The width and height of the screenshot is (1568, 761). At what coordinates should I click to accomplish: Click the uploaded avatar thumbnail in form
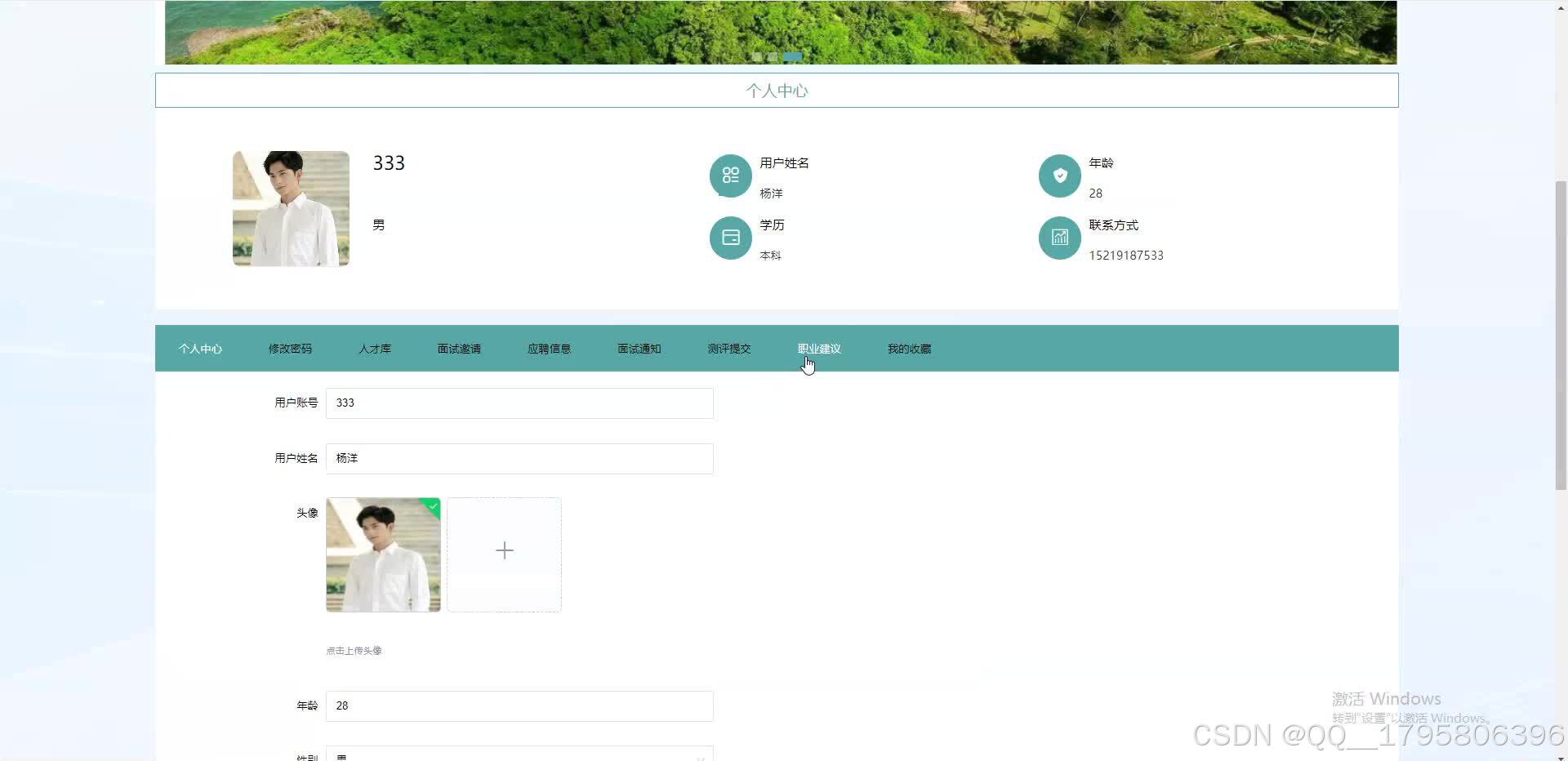click(383, 554)
